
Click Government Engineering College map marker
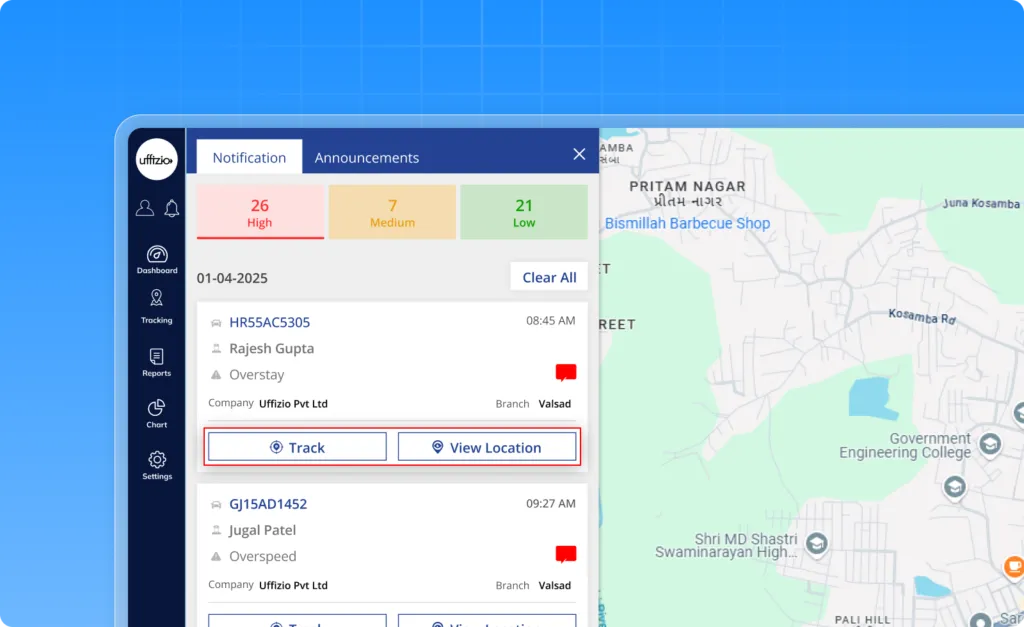tap(989, 444)
